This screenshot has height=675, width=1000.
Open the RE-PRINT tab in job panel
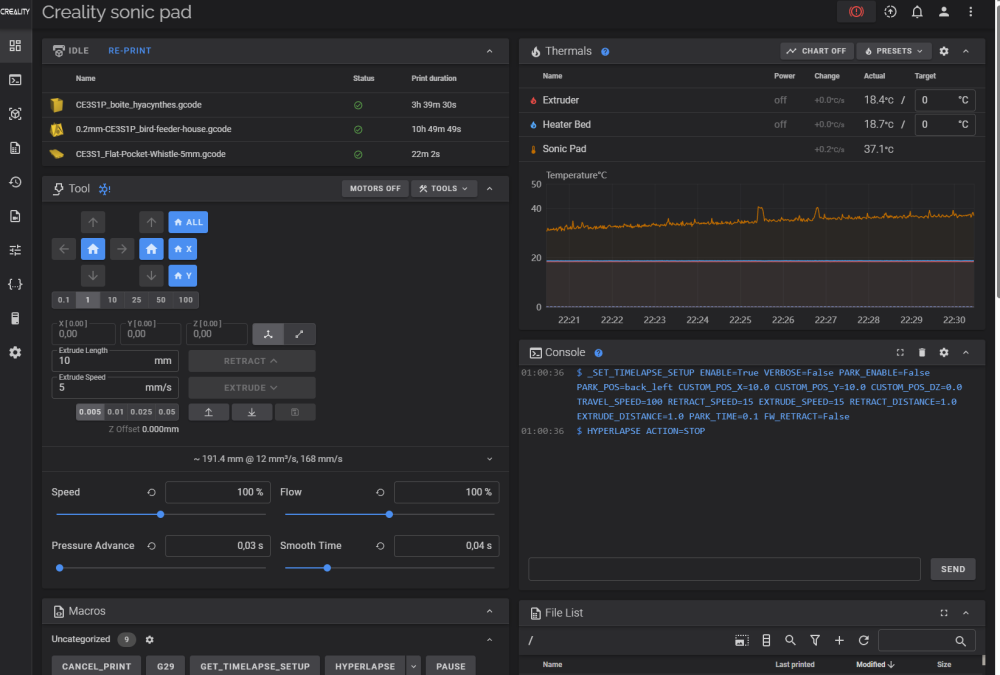coord(130,51)
